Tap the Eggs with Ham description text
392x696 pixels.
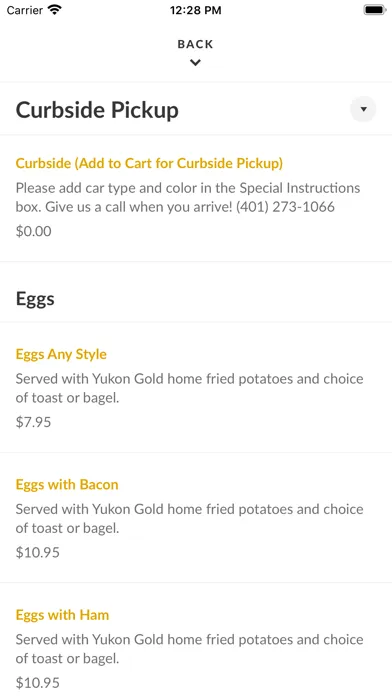tap(190, 649)
